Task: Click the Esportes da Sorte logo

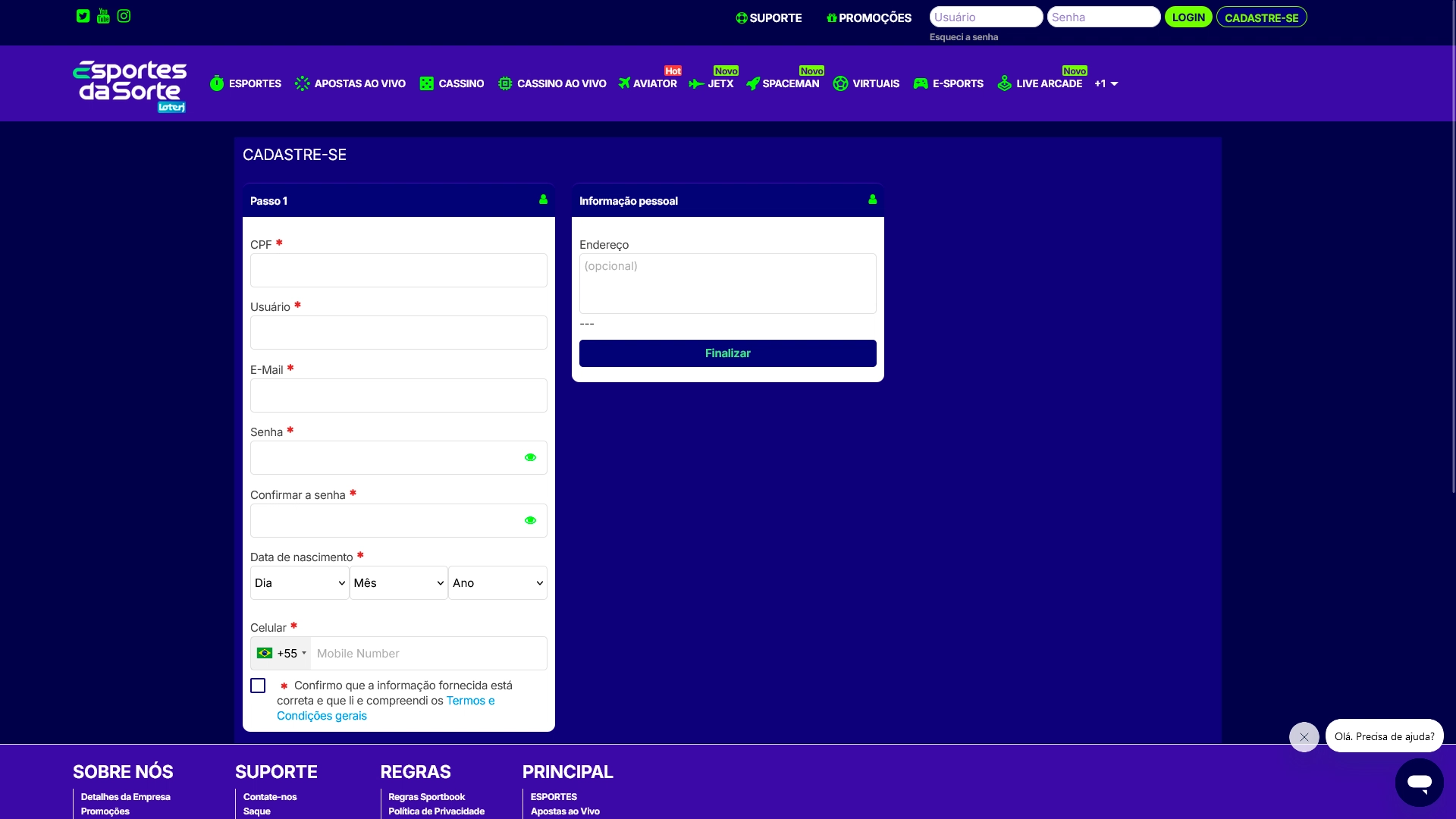Action: [x=130, y=86]
